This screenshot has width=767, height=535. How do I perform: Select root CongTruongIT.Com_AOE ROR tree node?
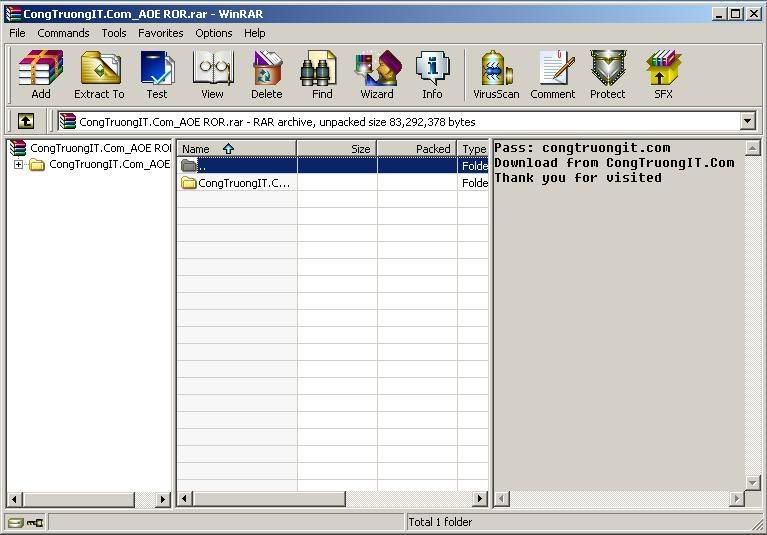point(100,148)
